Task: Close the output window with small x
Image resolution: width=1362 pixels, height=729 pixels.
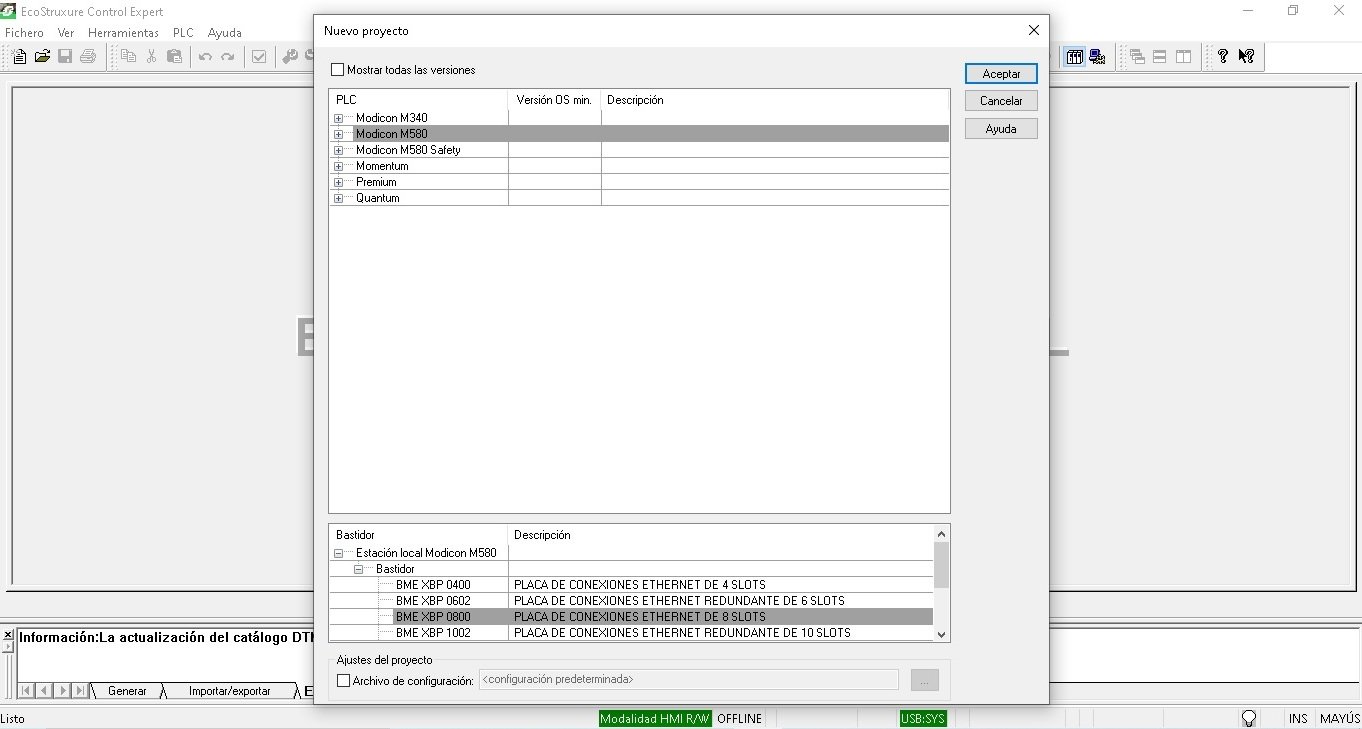Action: [8, 634]
